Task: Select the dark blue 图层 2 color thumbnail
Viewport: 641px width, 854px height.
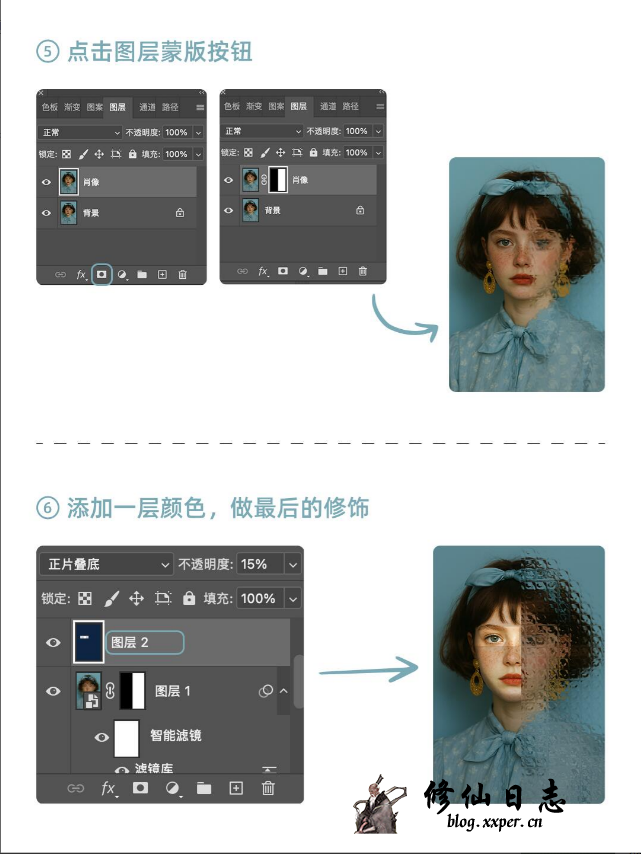Action: coord(88,642)
